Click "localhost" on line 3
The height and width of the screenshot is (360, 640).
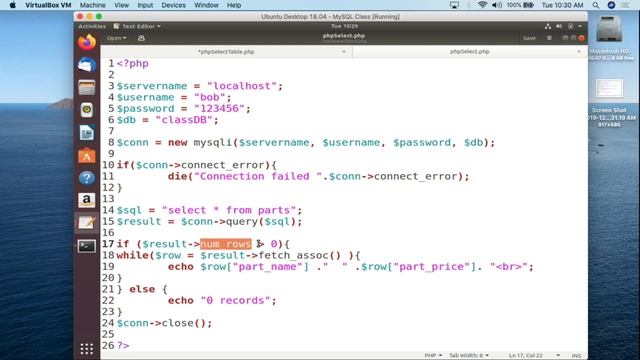click(x=242, y=86)
